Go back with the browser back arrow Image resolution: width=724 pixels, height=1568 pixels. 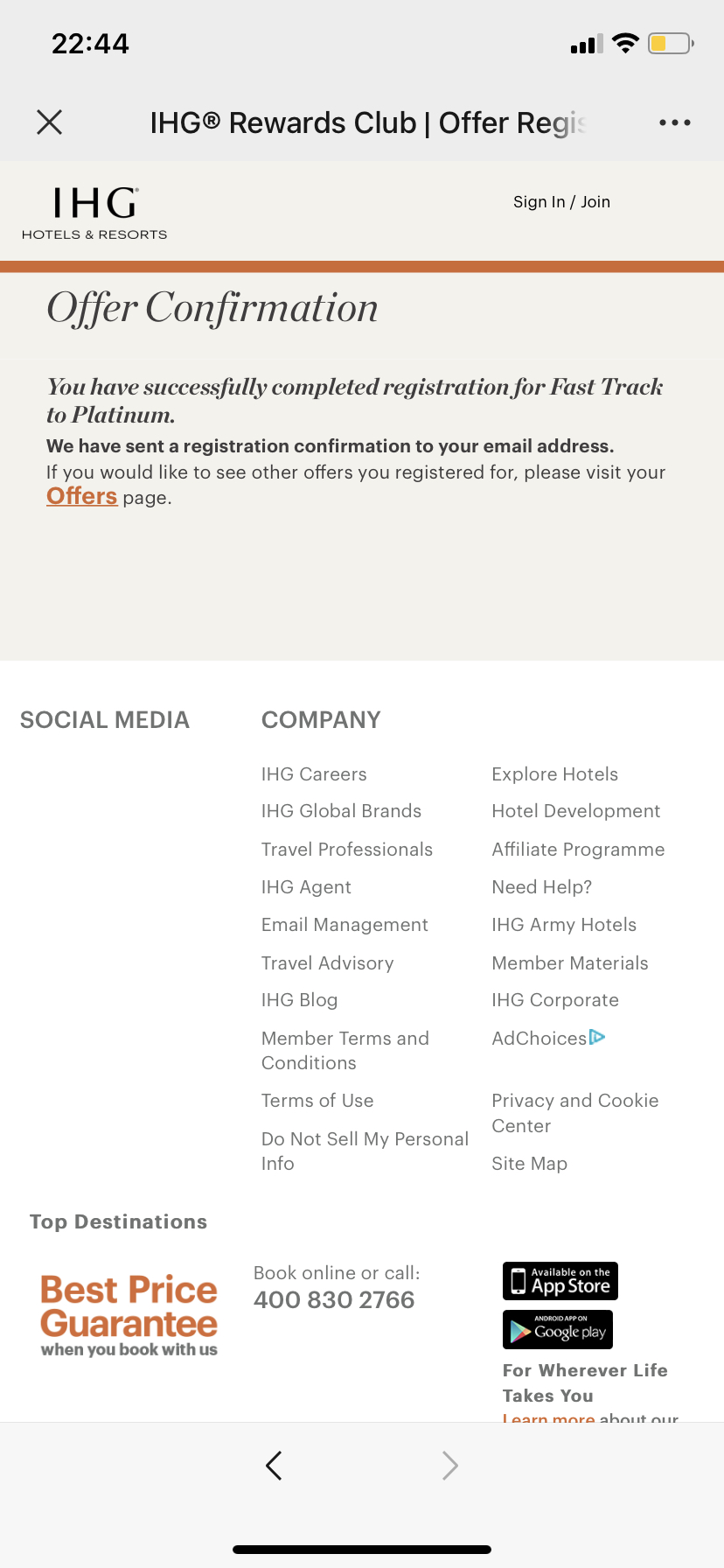[274, 1465]
